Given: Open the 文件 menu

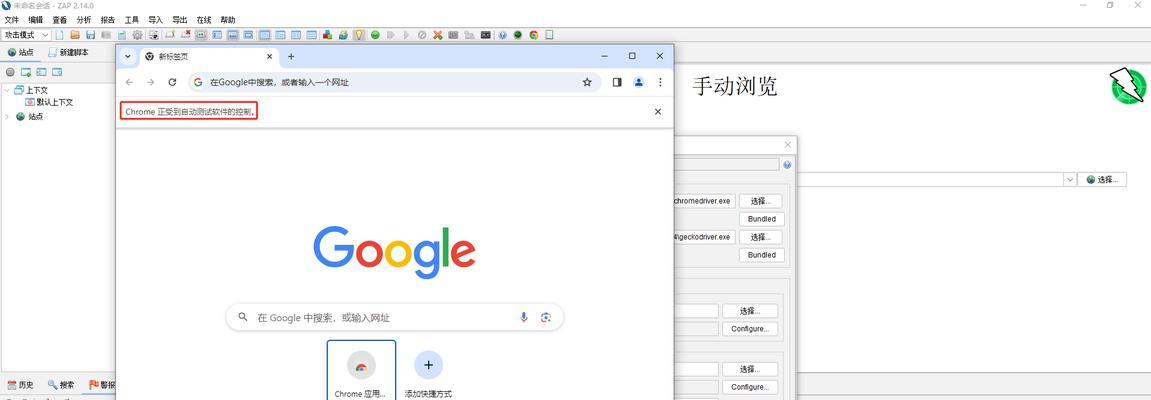Looking at the screenshot, I should pyautogui.click(x=12, y=21).
